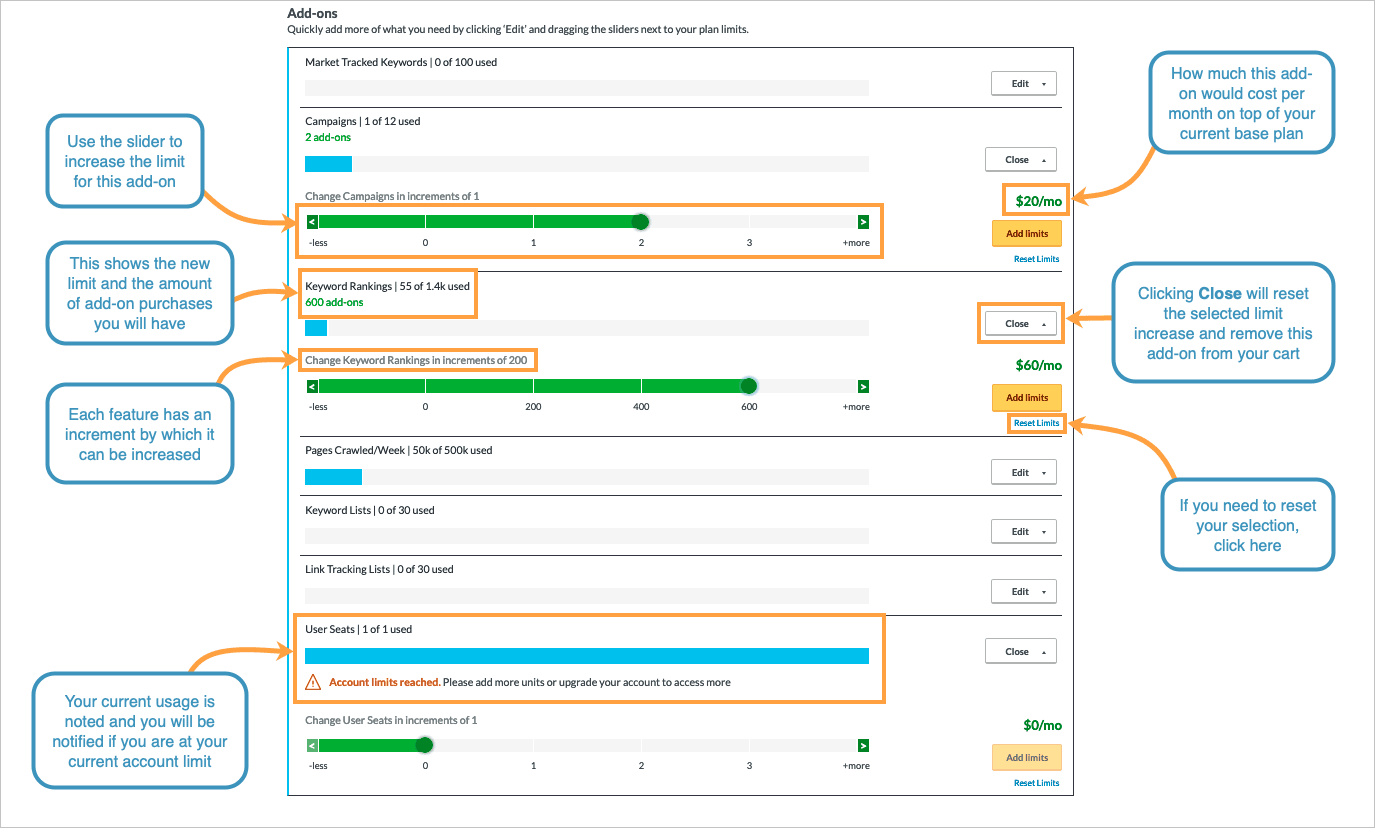
Task: Click the +more arrow on User Seats slider
Action: click(862, 745)
